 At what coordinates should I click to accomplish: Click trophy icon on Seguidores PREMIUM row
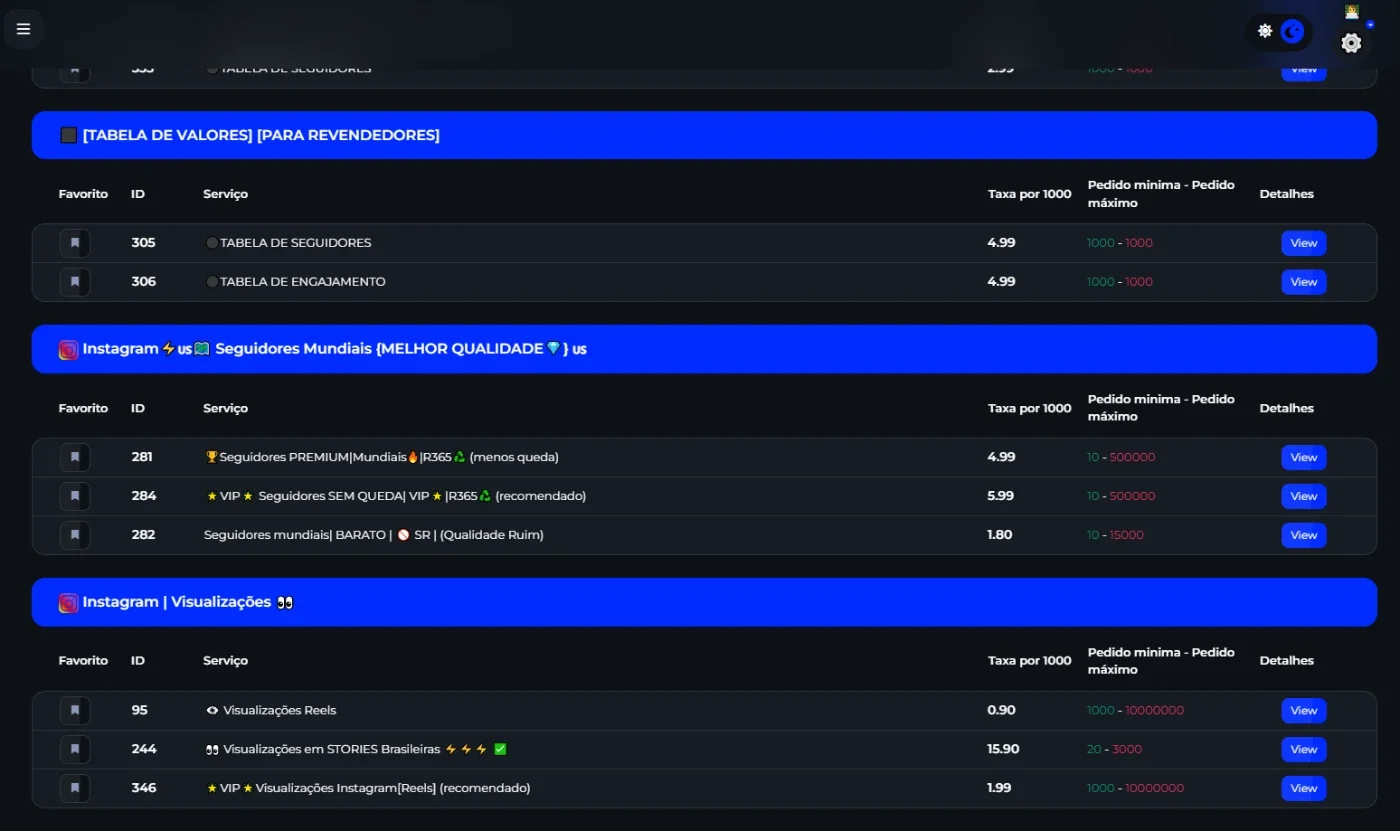(211, 457)
